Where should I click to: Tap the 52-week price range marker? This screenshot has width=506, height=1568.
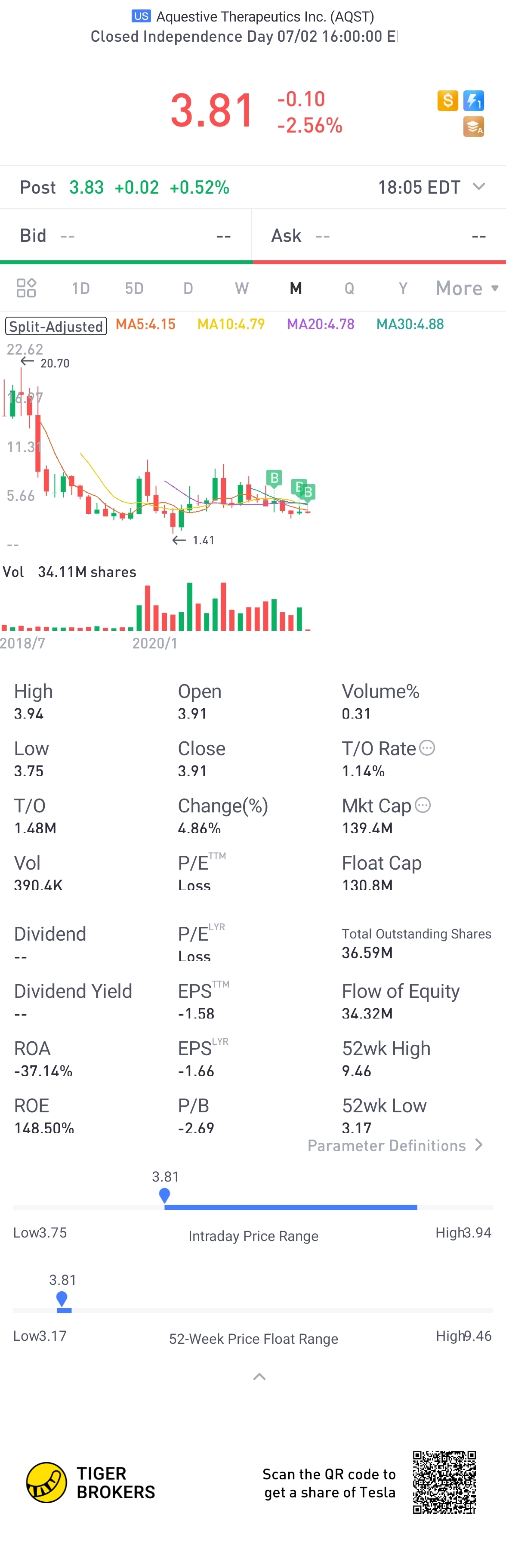(x=62, y=1299)
